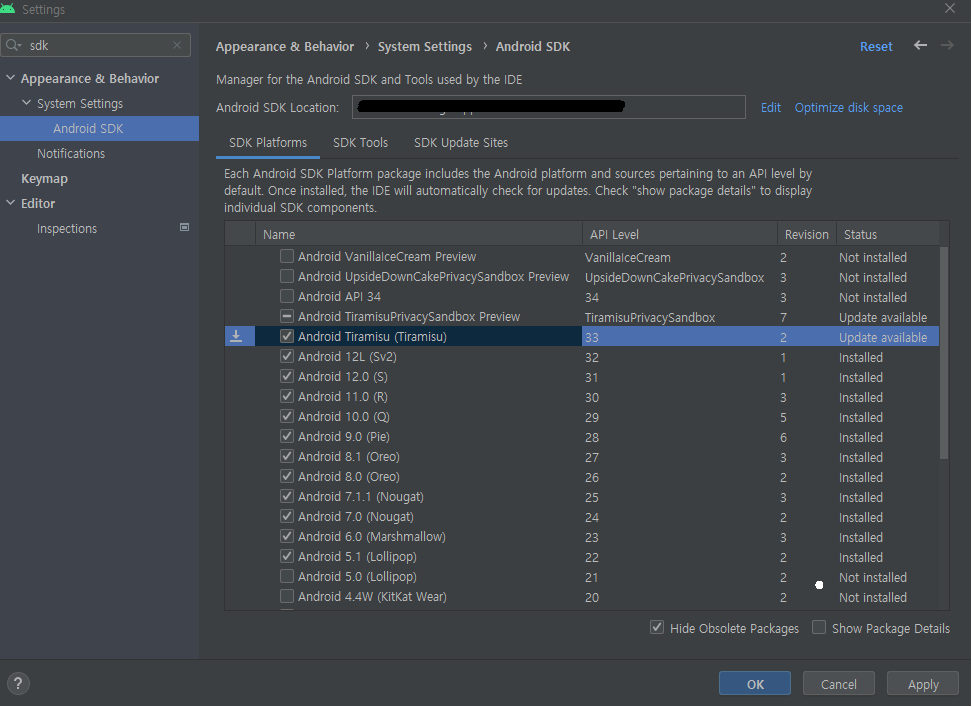The image size is (972, 707).
Task: Click the SDK platforms table scrollbar
Action: coord(943,353)
